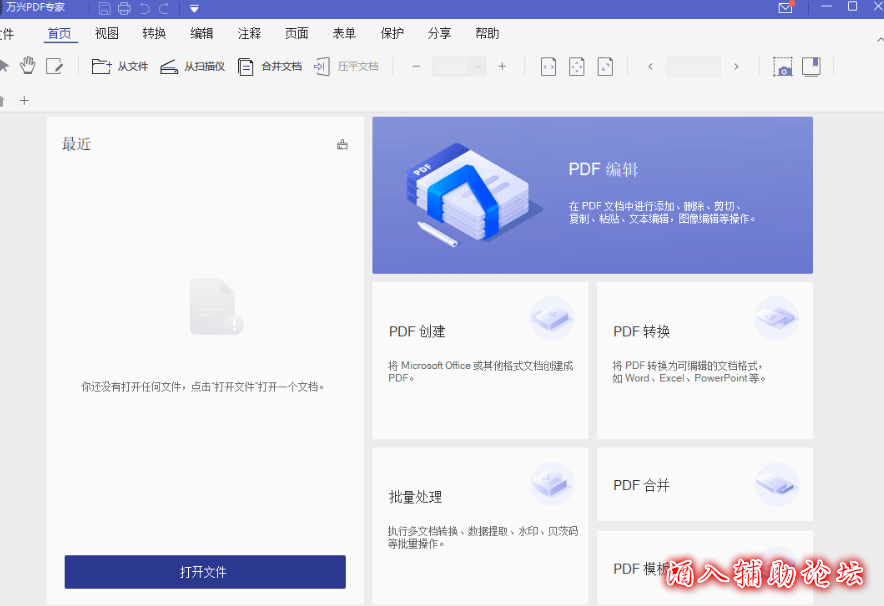
Task: Click the fit width page icon
Action: 548,67
